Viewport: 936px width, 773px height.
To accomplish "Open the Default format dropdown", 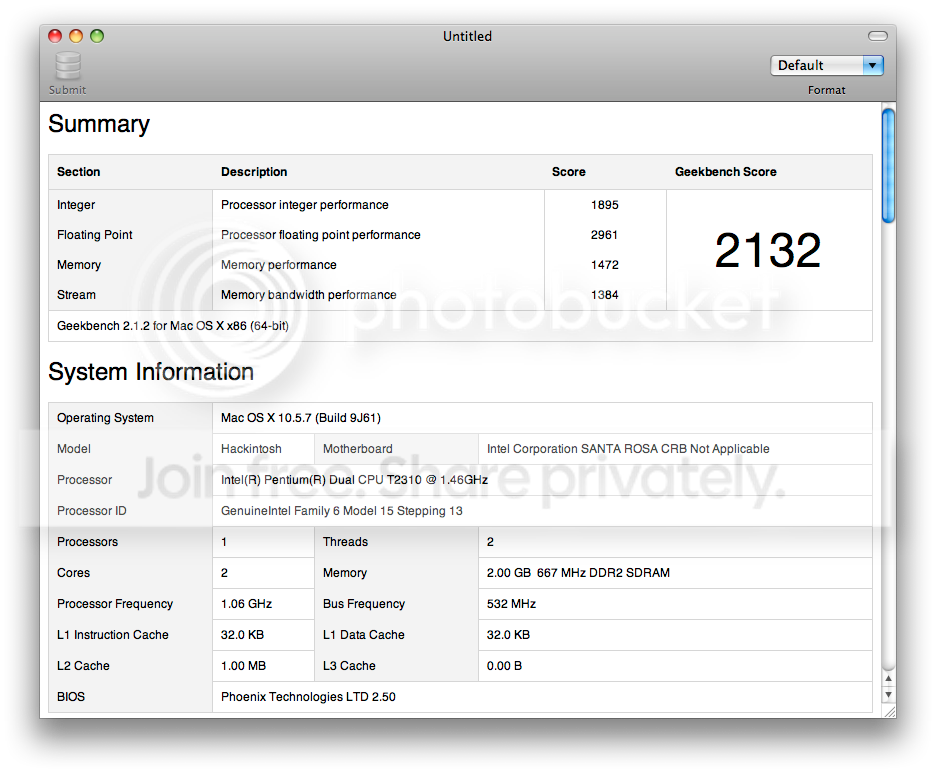I will click(x=826, y=65).
